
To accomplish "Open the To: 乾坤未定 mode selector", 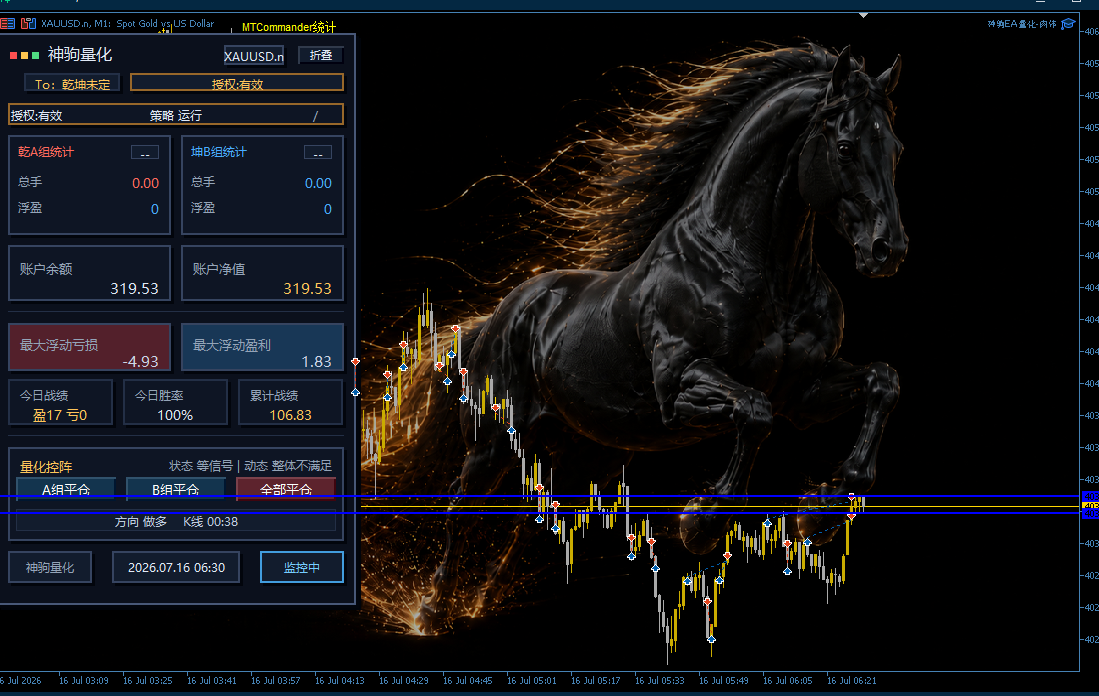I will [x=72, y=83].
